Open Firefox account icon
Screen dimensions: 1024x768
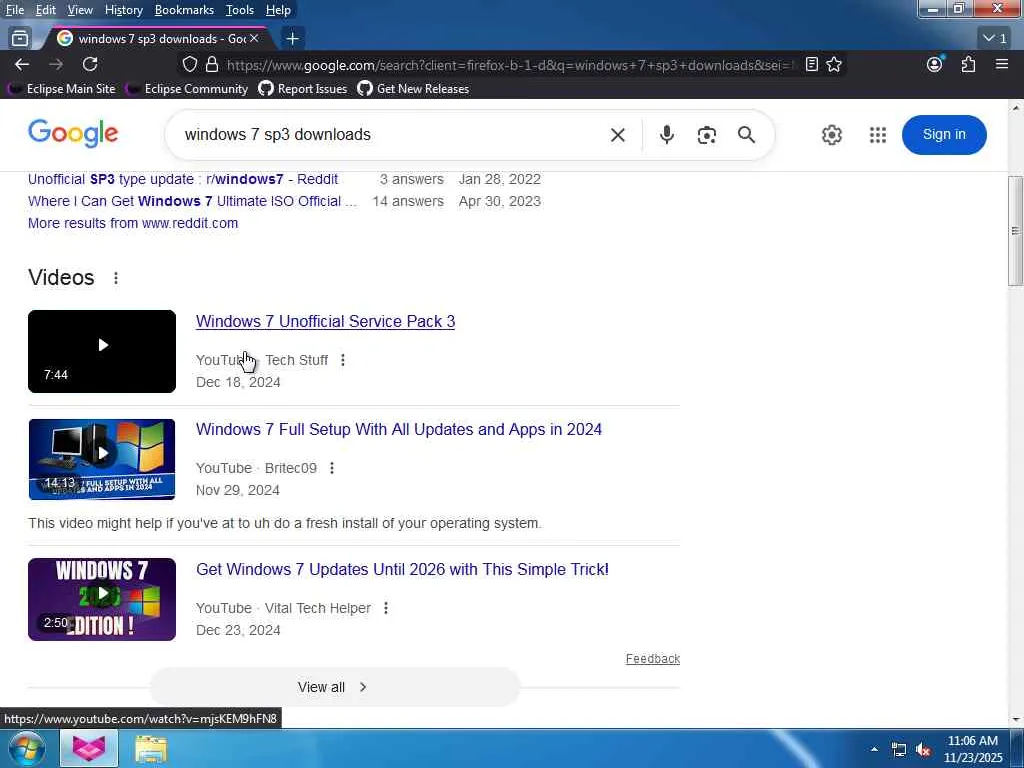tap(935, 64)
